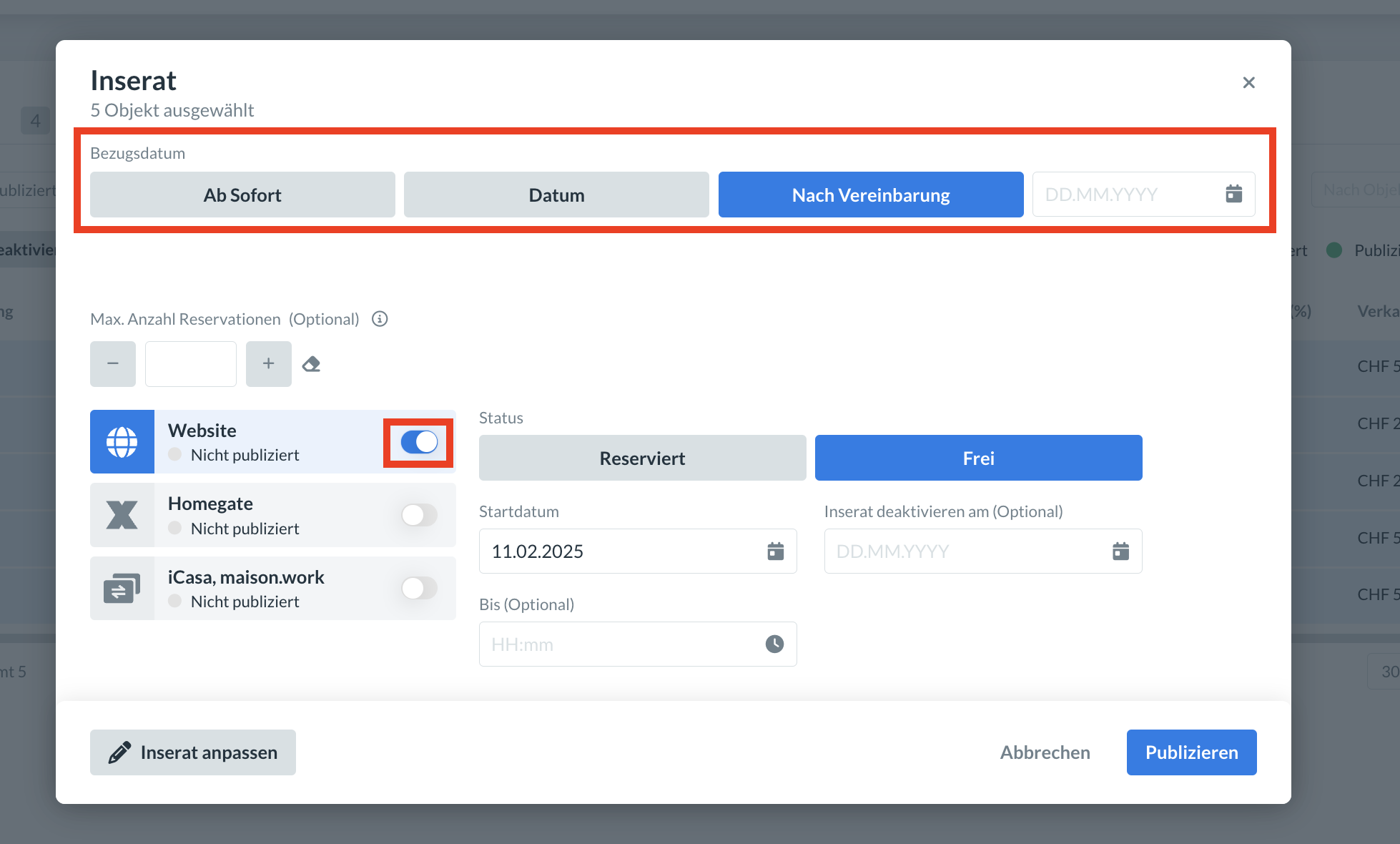Set status to Reserviert

click(x=642, y=458)
